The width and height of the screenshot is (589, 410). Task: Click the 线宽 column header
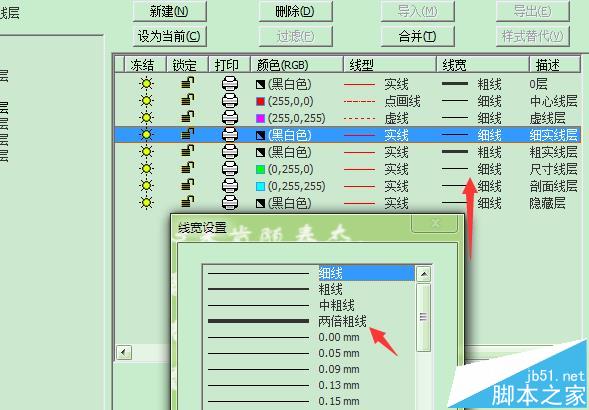(x=483, y=65)
